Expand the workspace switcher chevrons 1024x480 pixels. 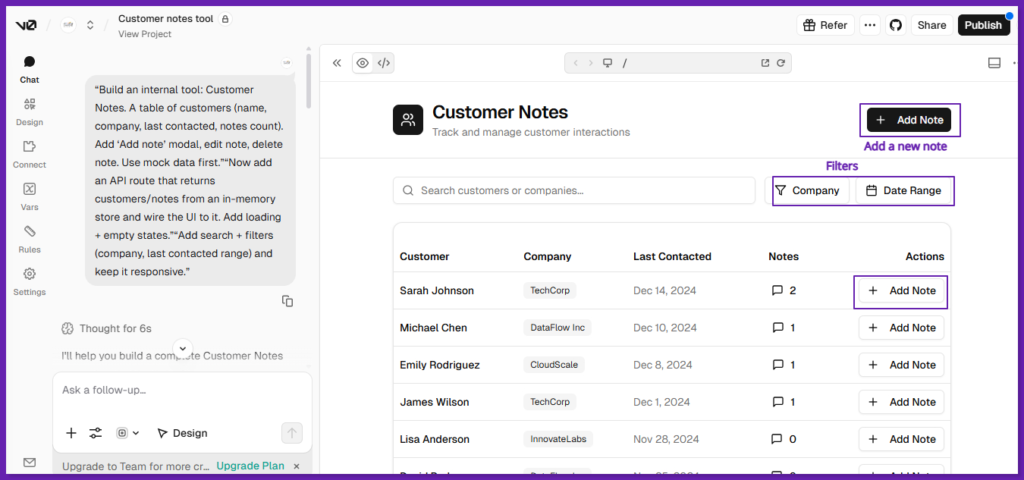click(x=90, y=25)
